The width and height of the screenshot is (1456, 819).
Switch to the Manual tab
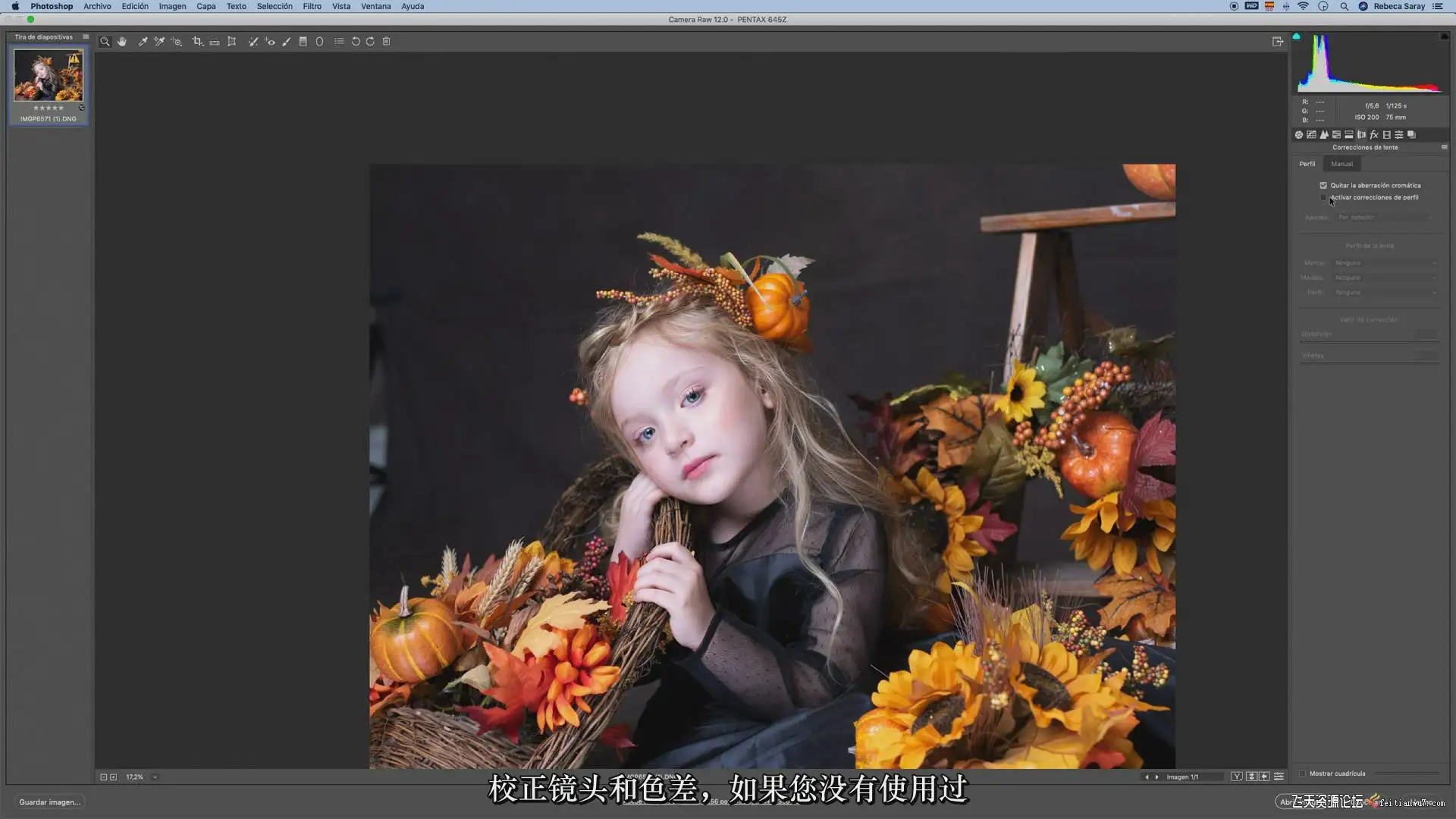1341,164
